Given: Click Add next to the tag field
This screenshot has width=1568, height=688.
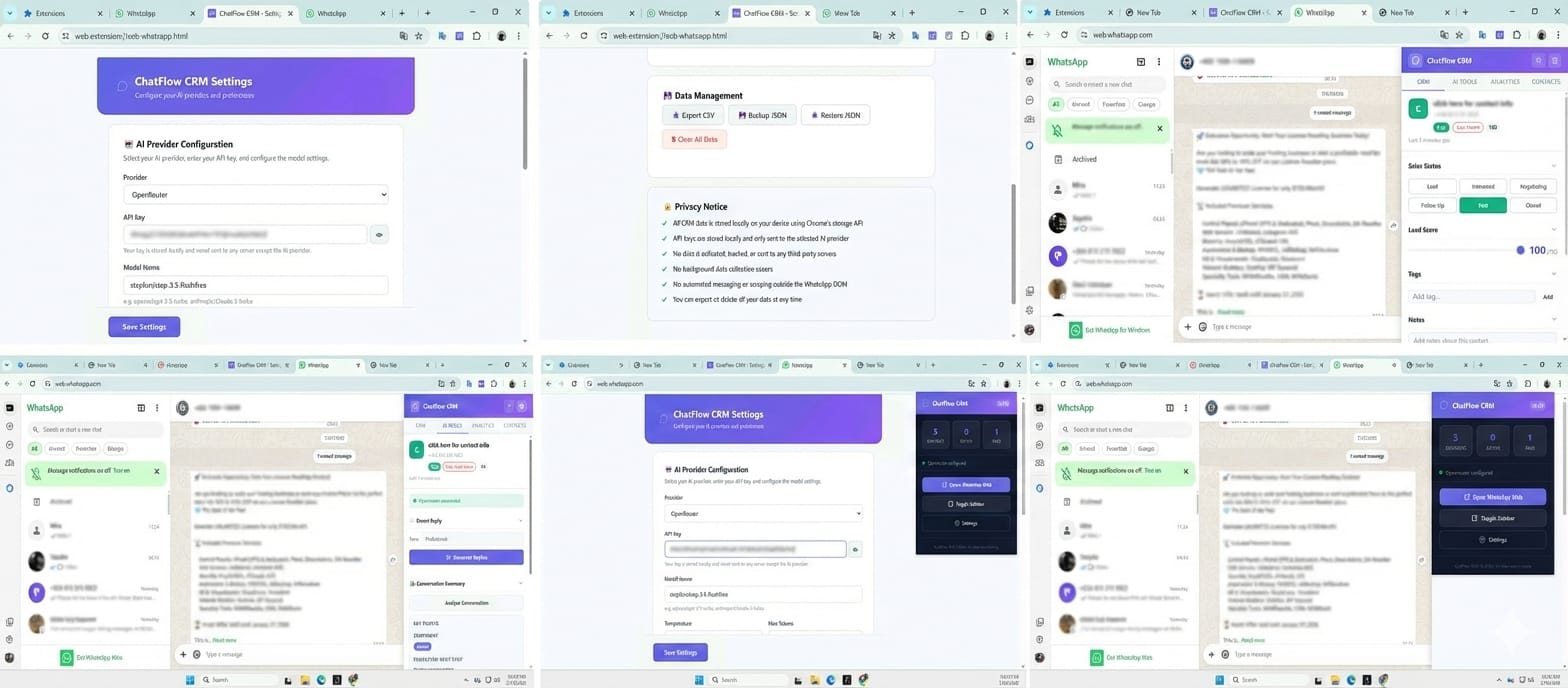Looking at the screenshot, I should pyautogui.click(x=1548, y=297).
